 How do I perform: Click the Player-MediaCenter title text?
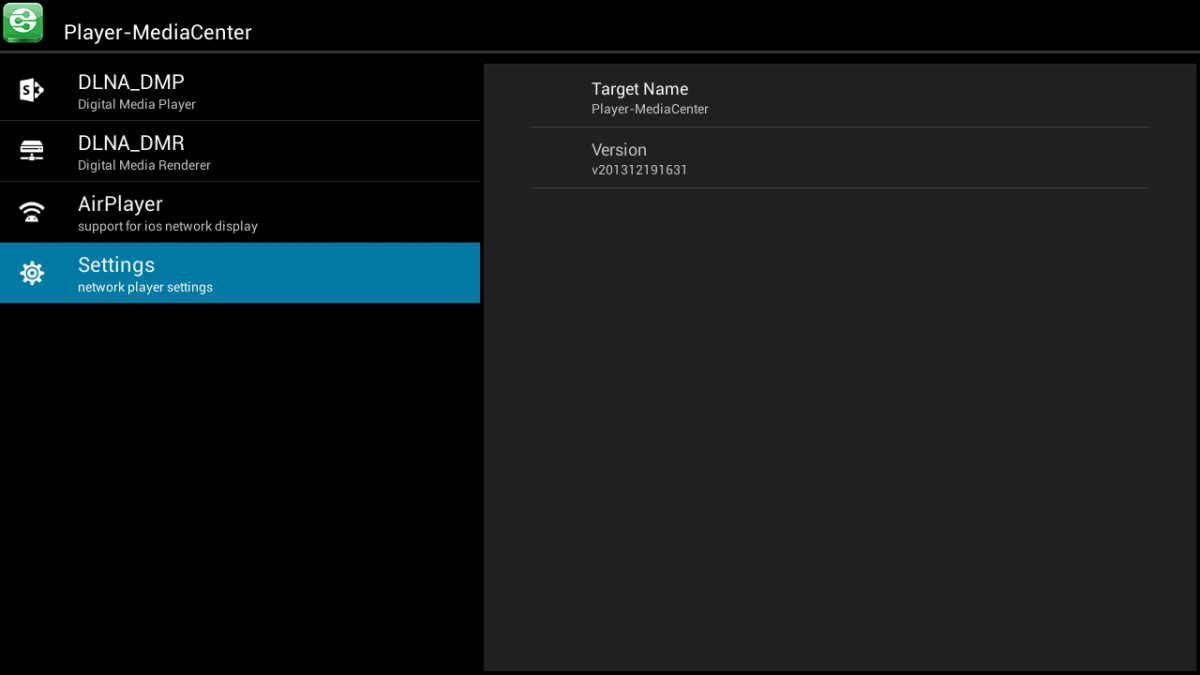pyautogui.click(x=158, y=32)
